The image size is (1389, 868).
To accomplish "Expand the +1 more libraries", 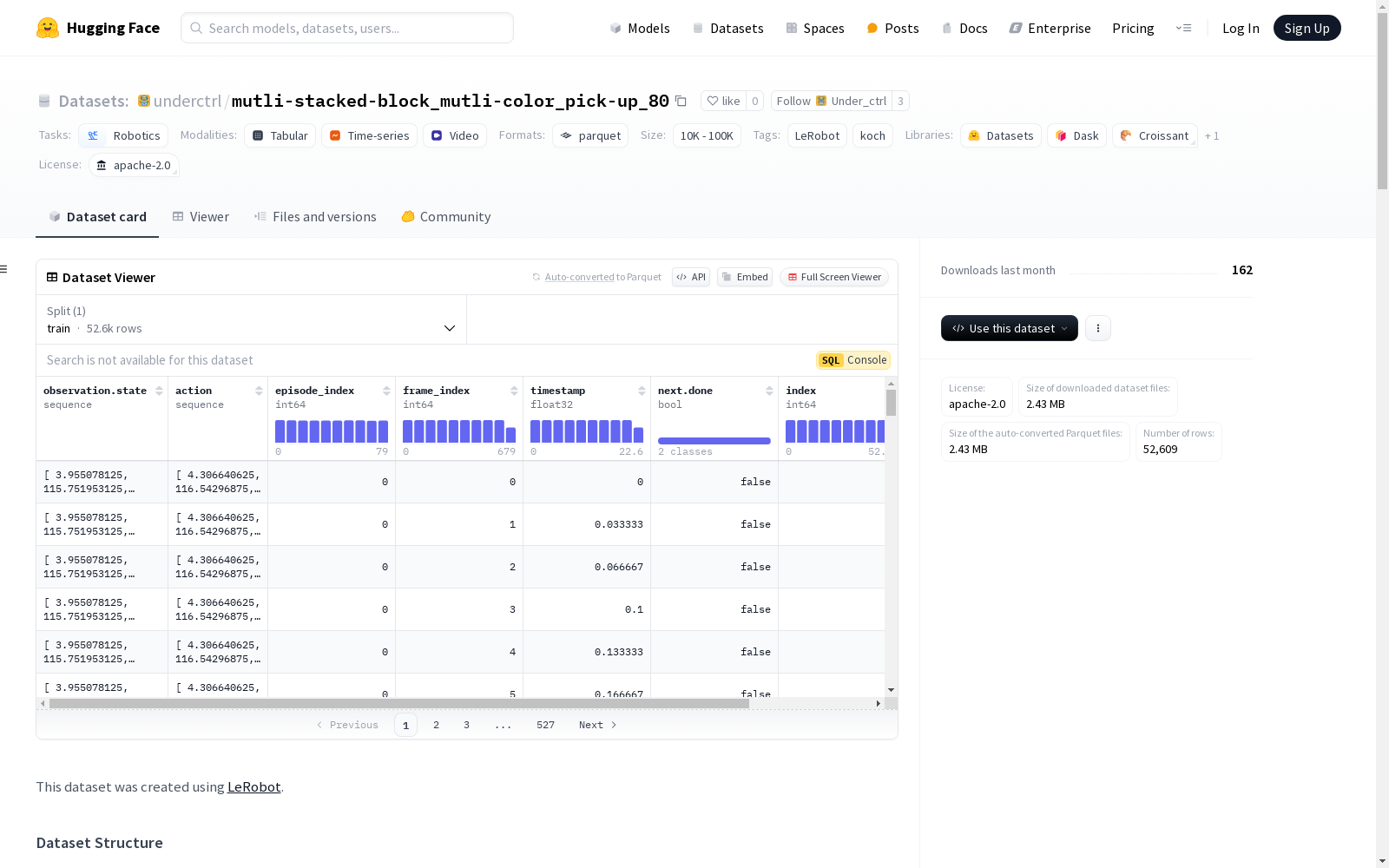I will coord(1212,135).
